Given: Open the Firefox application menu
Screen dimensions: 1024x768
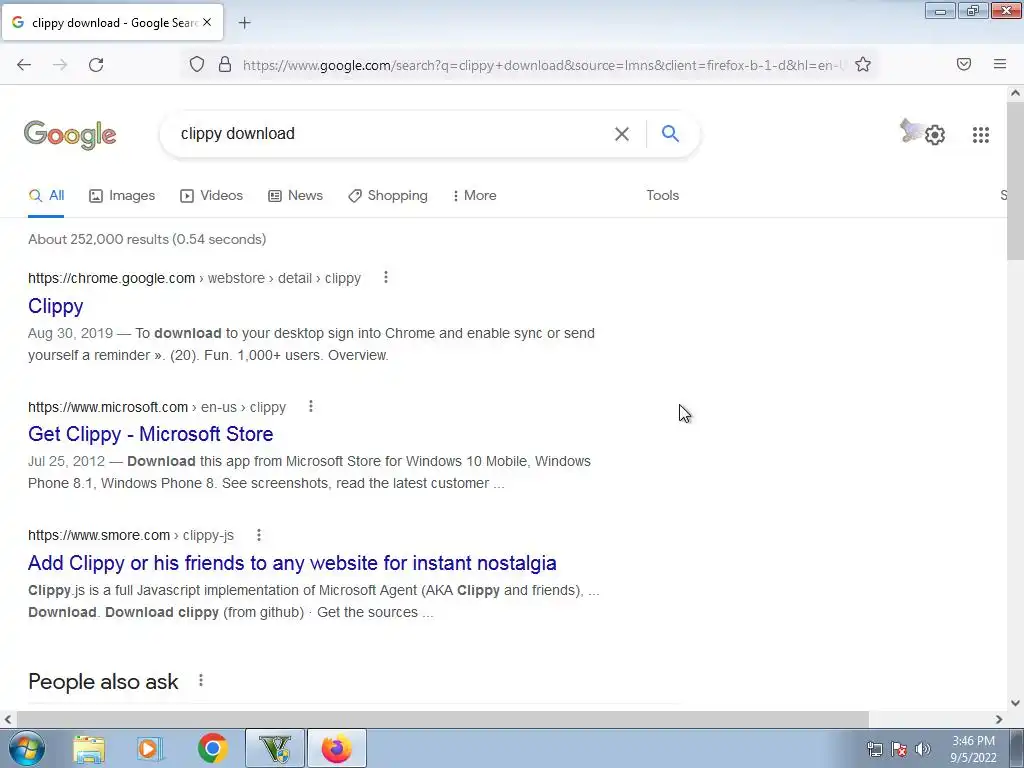Looking at the screenshot, I should [x=999, y=64].
